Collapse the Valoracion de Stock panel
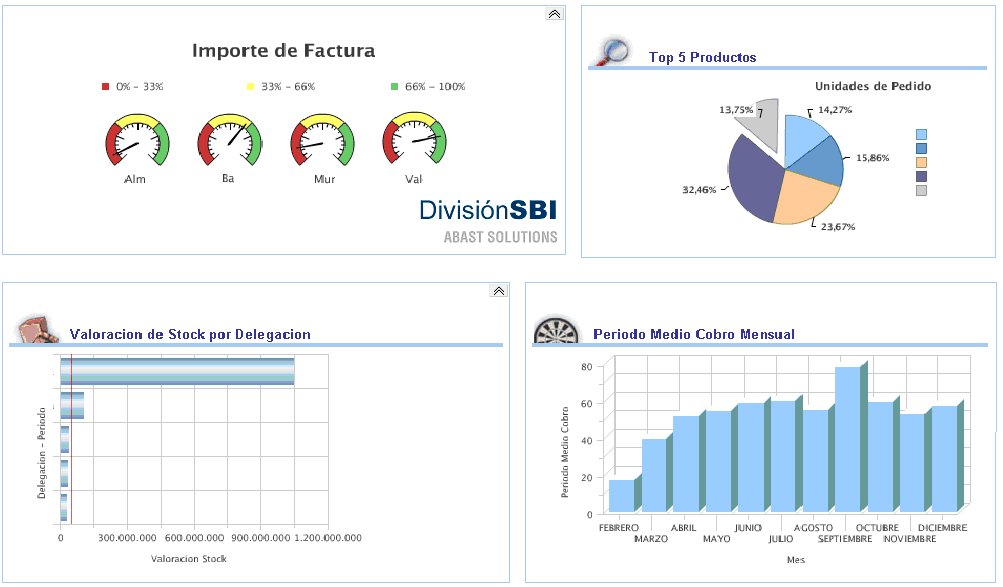 click(x=498, y=291)
